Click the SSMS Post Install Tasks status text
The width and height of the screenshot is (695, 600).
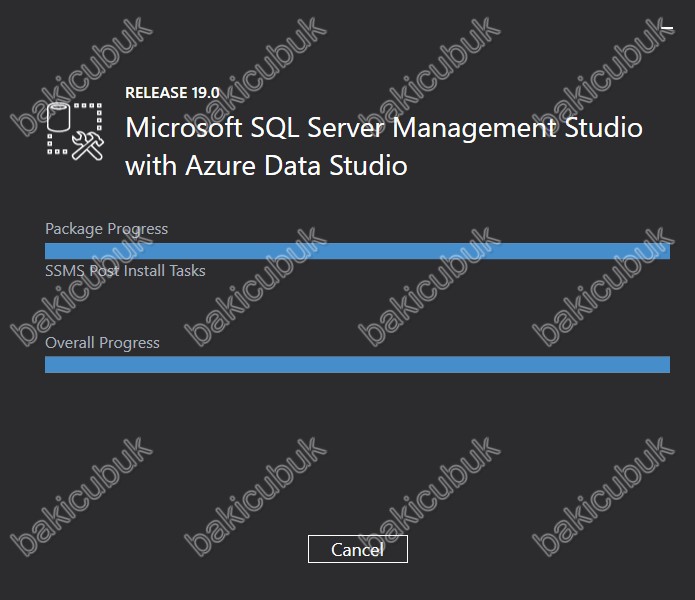[125, 270]
